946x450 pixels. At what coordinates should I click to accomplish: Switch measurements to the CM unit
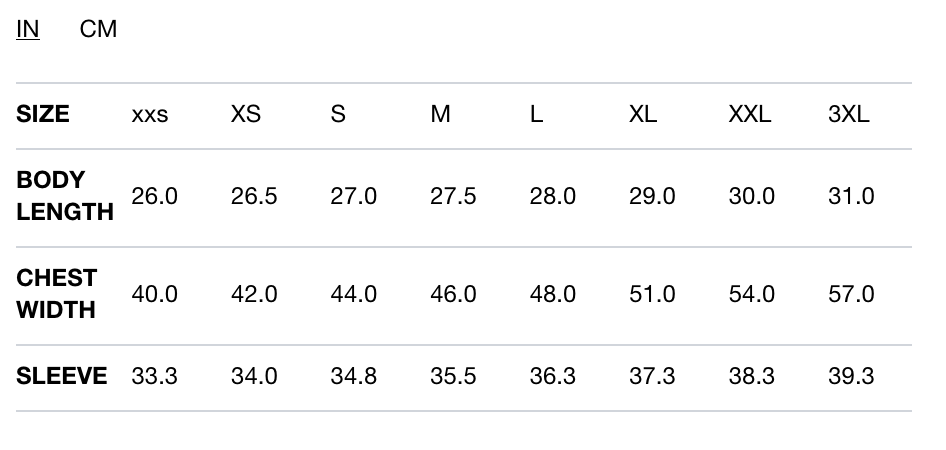[x=98, y=30]
